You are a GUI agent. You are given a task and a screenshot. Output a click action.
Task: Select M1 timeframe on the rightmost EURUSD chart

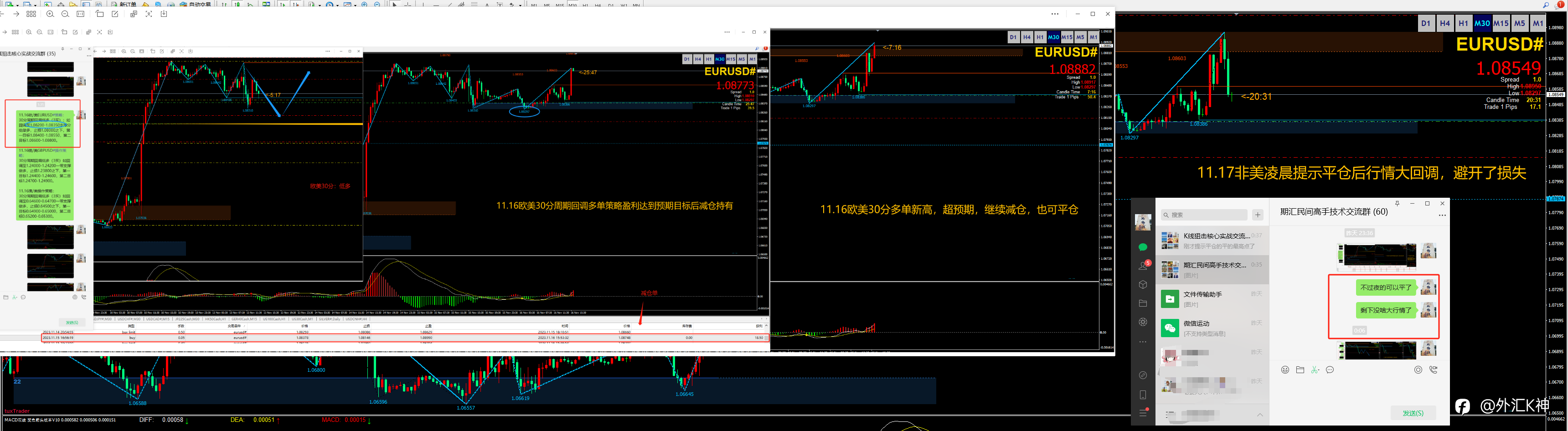(x=1537, y=24)
